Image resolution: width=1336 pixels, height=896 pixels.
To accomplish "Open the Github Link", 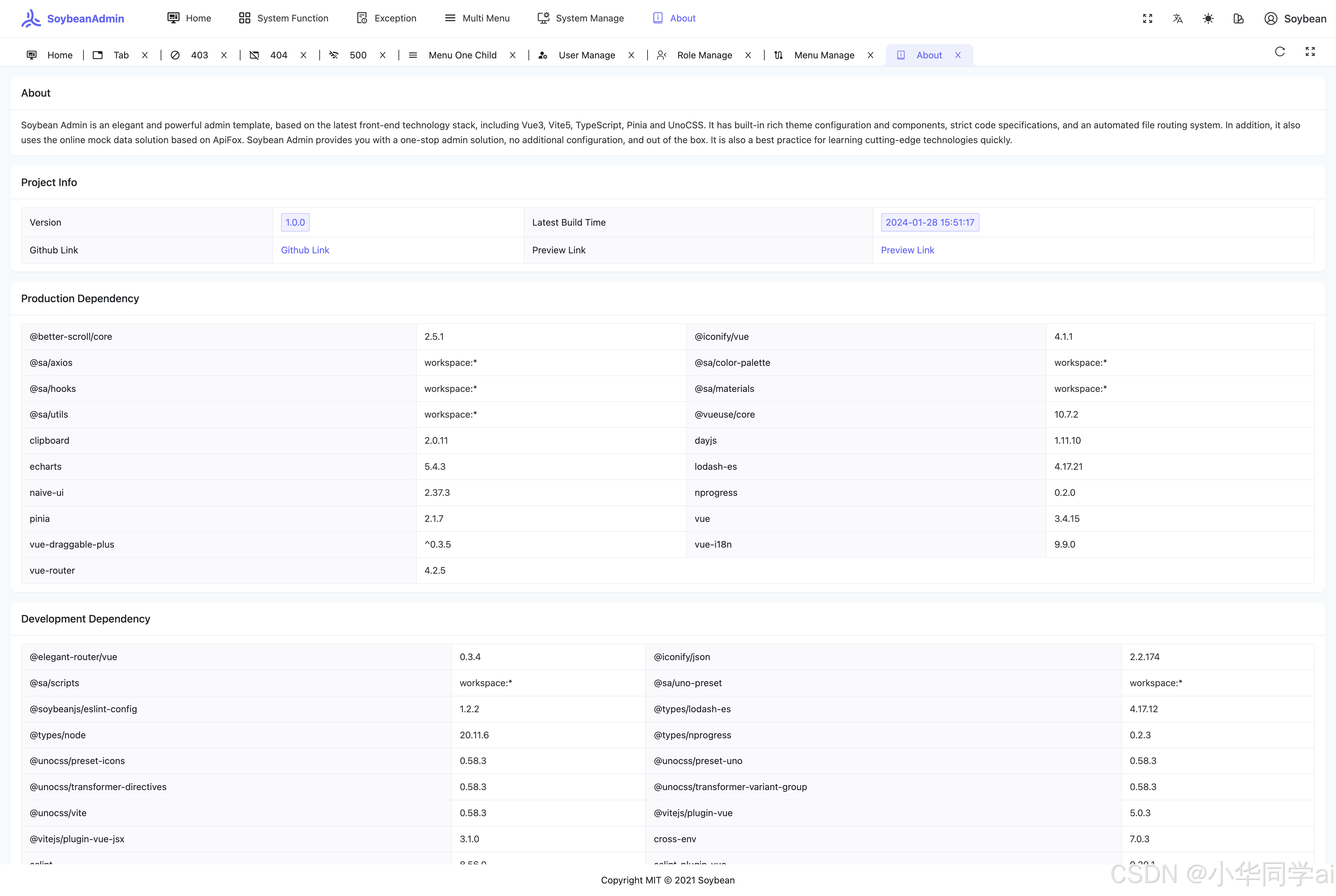I will point(304,250).
